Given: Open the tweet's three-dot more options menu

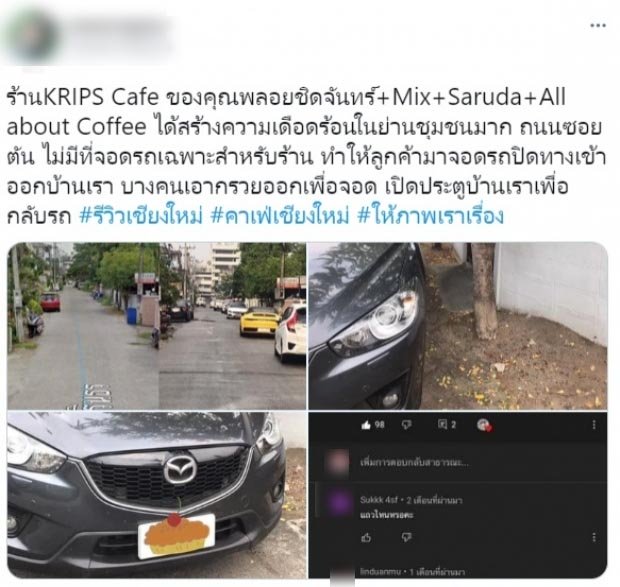Looking at the screenshot, I should point(598,26).
